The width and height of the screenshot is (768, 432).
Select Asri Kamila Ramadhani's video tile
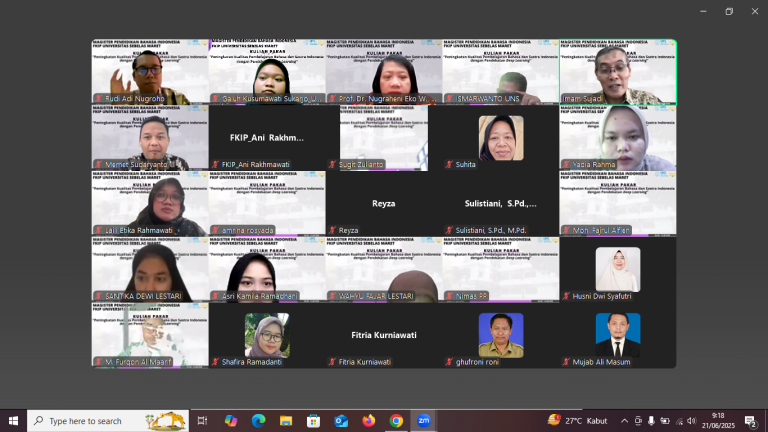[x=267, y=269]
